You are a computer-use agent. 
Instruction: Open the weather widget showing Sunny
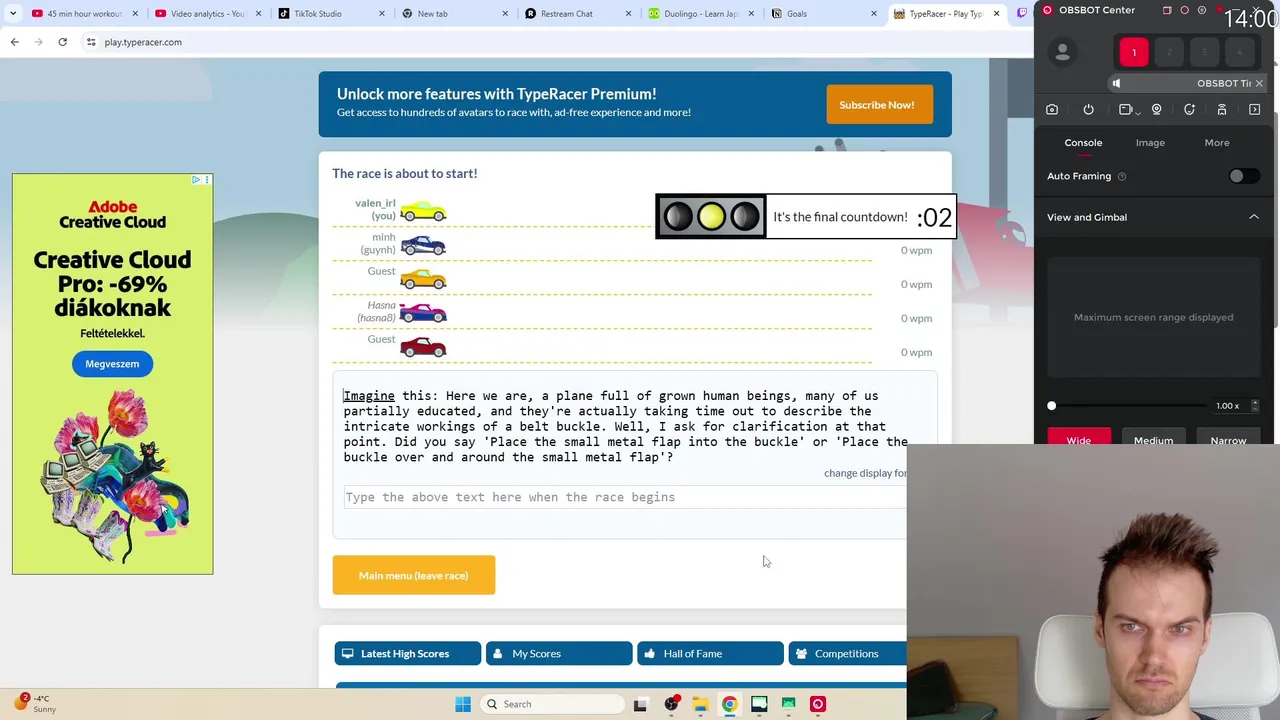tap(36, 704)
